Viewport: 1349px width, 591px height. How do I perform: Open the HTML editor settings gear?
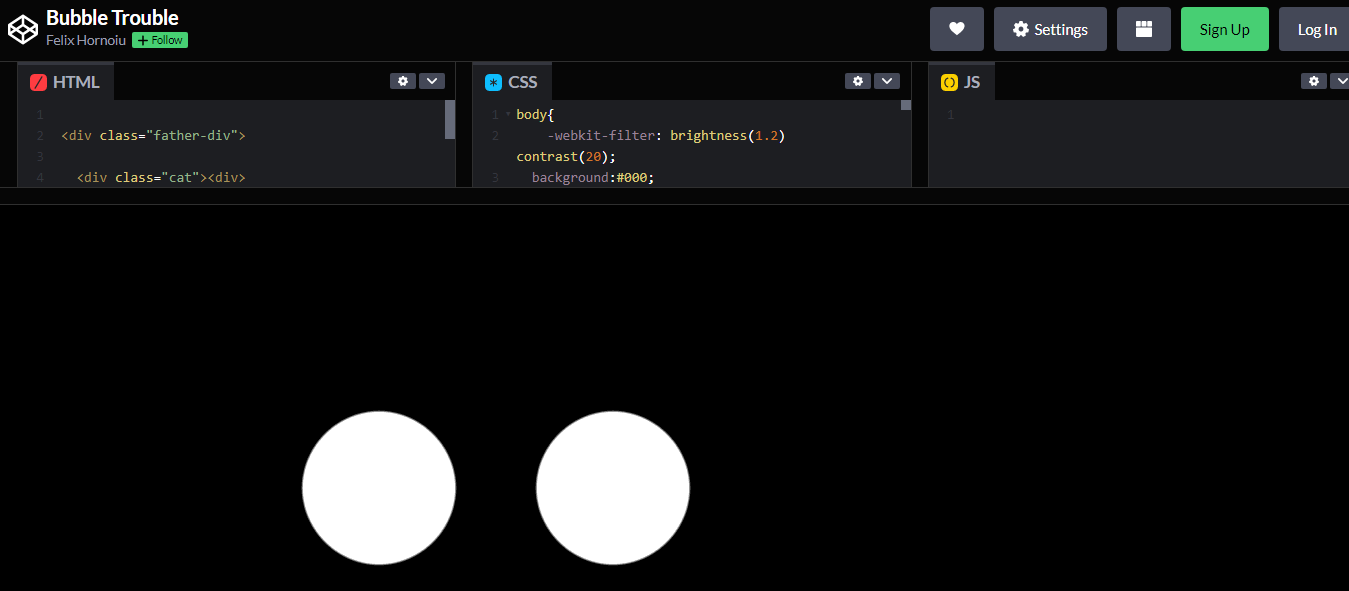(x=403, y=80)
